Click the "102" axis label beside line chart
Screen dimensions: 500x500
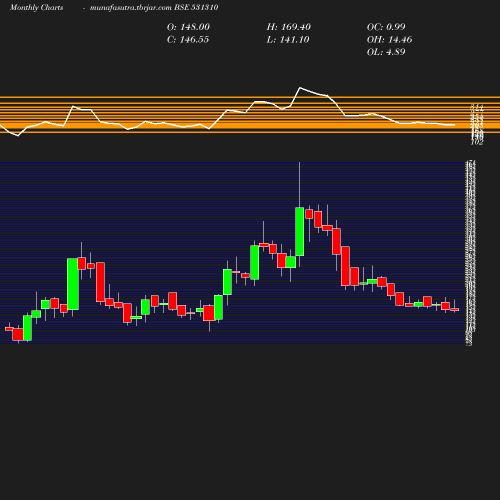(477, 143)
